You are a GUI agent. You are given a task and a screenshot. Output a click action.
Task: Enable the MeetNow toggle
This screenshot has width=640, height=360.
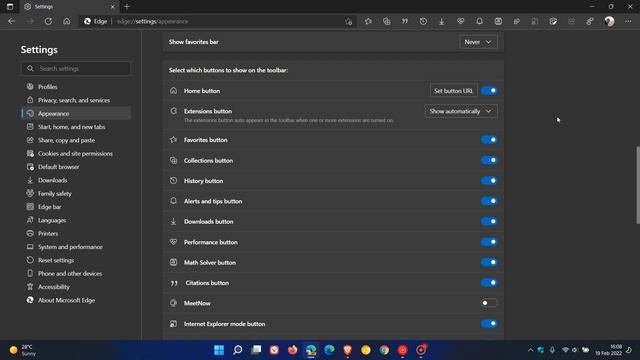(x=489, y=303)
